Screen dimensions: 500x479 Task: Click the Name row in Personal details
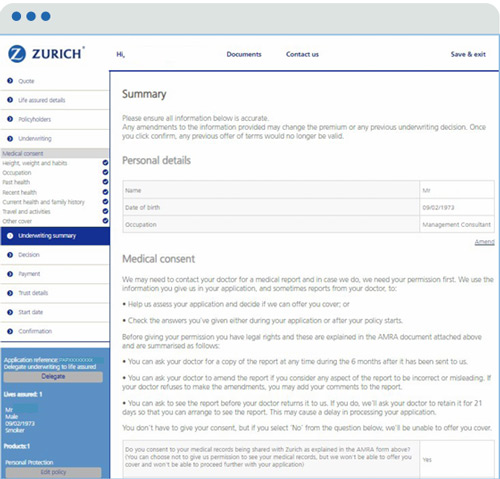point(308,190)
